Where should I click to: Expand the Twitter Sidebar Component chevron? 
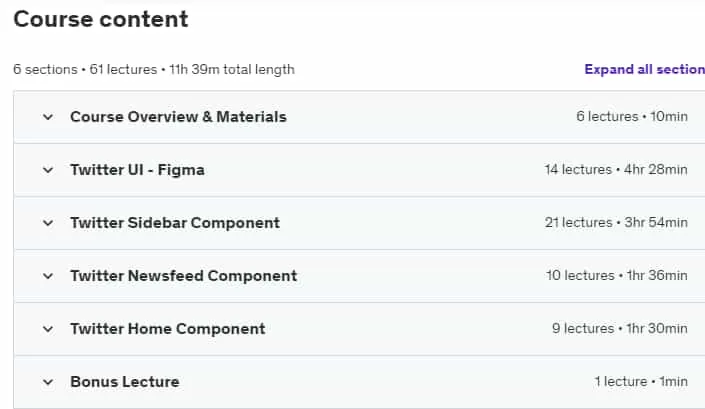[x=48, y=223]
